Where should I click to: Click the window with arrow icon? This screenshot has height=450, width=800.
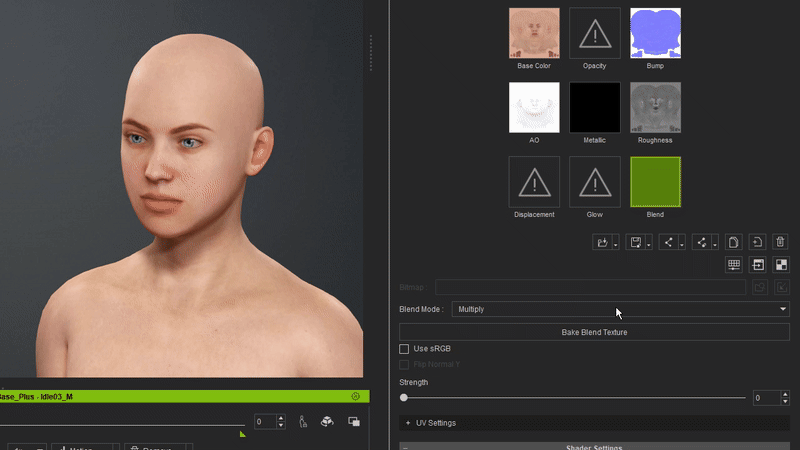[x=758, y=264]
